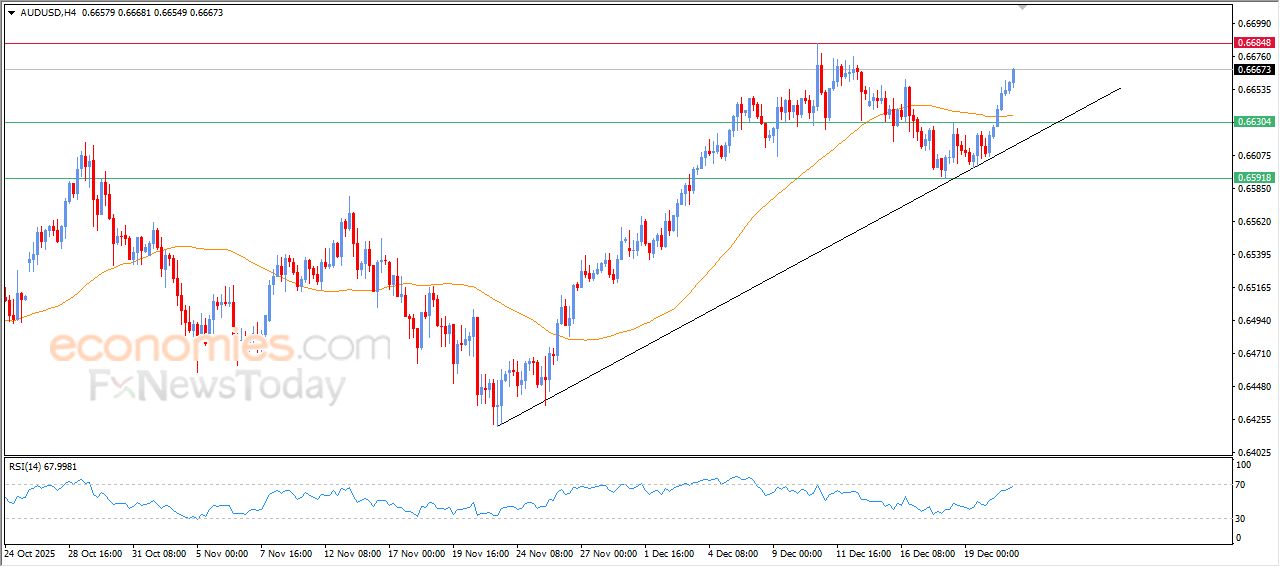Click the current price label 0.66673
This screenshot has width=1280, height=567.
point(1254,70)
